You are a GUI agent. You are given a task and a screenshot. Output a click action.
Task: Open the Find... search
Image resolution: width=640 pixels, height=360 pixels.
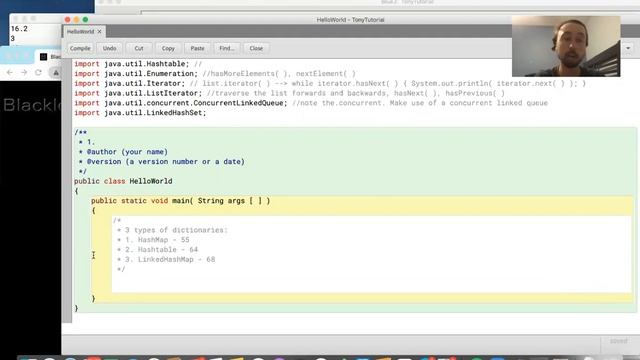tap(227, 48)
